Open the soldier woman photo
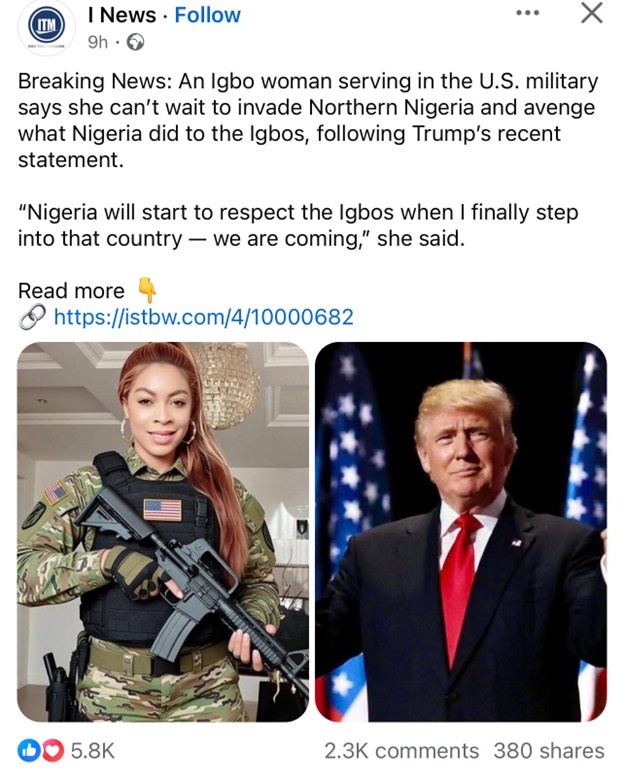This screenshot has width=624, height=781. point(163,531)
